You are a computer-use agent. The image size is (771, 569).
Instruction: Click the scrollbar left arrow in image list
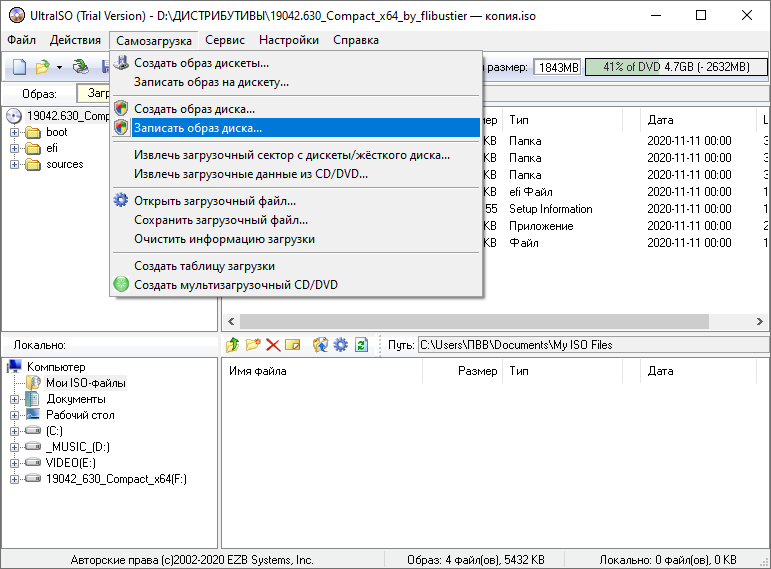231,321
